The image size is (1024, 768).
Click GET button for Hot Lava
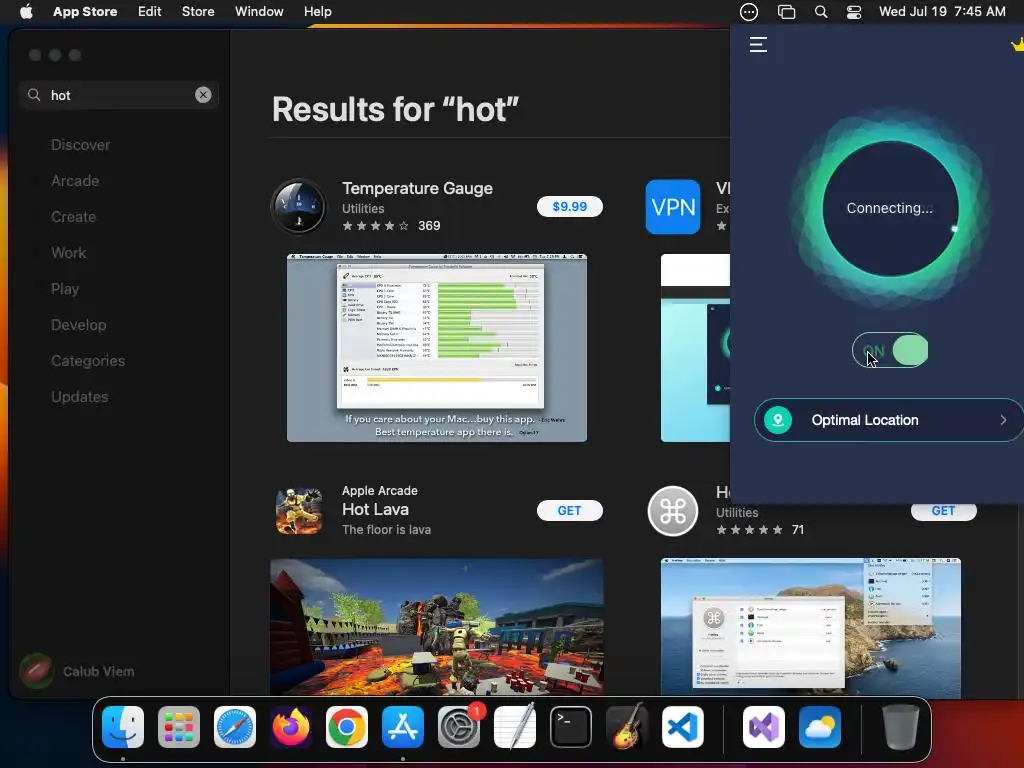pyautogui.click(x=569, y=511)
